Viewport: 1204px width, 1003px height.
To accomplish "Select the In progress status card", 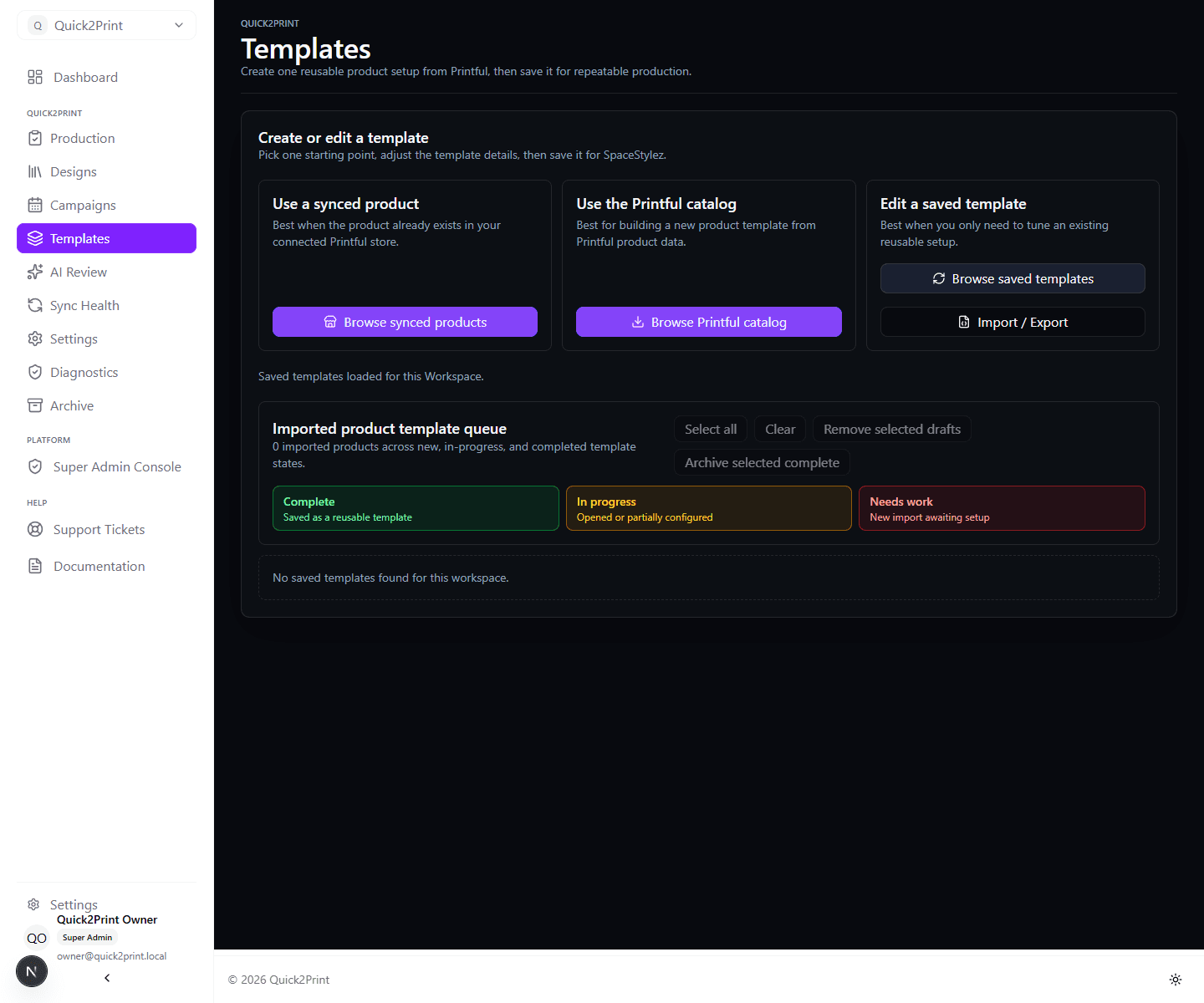I will coord(709,508).
